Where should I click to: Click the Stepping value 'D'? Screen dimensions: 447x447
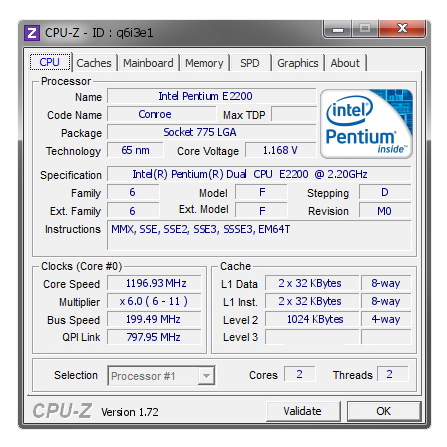(x=385, y=192)
